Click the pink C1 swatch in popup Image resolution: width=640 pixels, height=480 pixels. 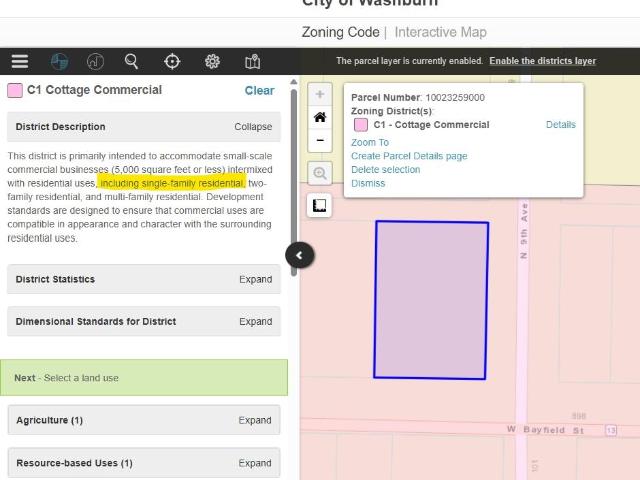[x=361, y=125]
